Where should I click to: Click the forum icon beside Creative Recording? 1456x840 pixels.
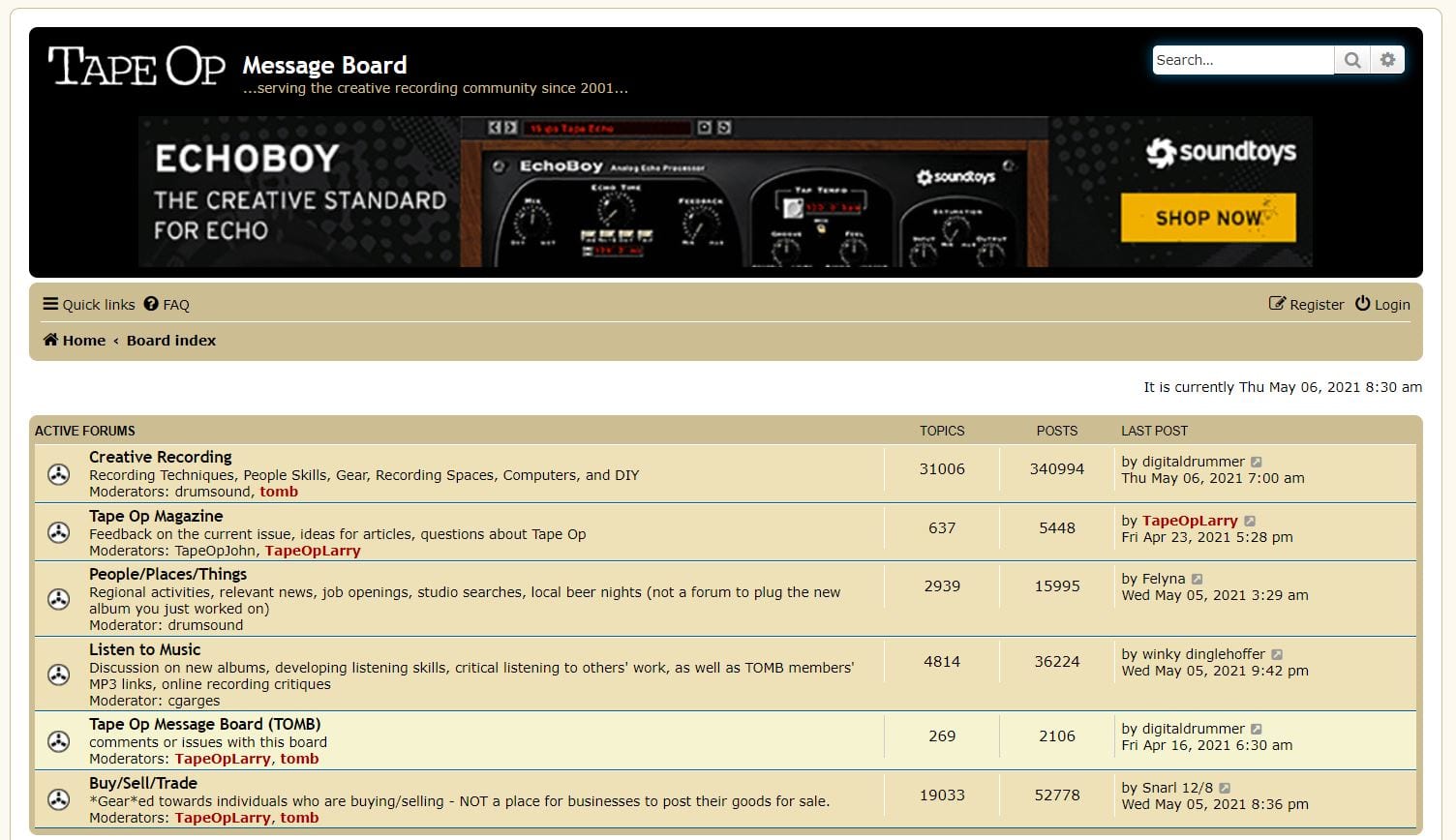(59, 474)
